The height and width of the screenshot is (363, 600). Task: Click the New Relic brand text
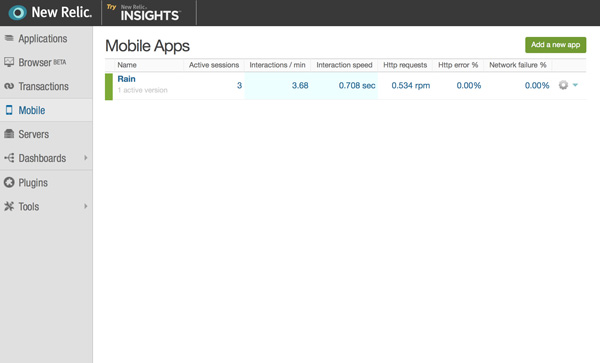point(62,12)
